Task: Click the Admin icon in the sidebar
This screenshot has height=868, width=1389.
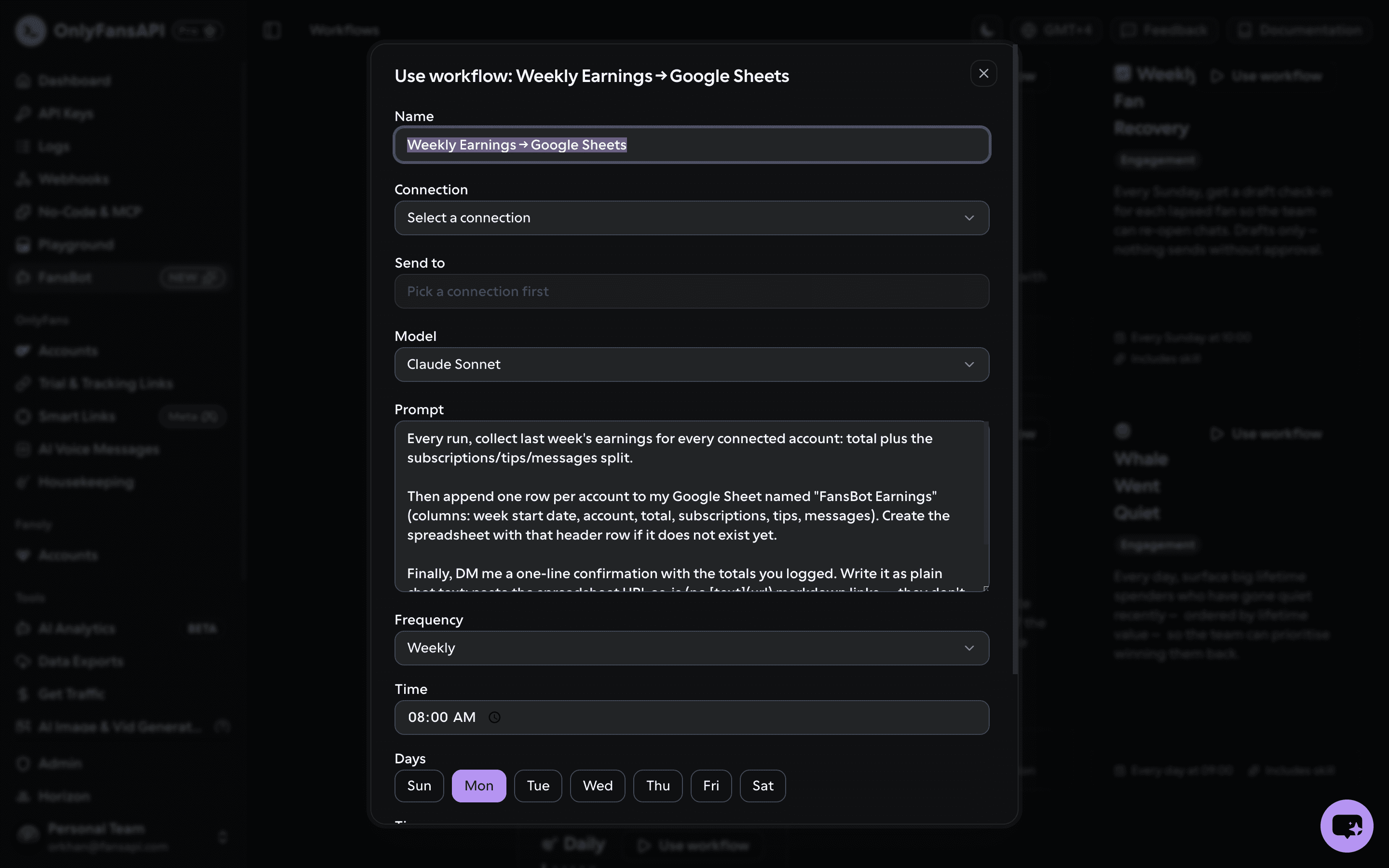Action: click(x=23, y=763)
